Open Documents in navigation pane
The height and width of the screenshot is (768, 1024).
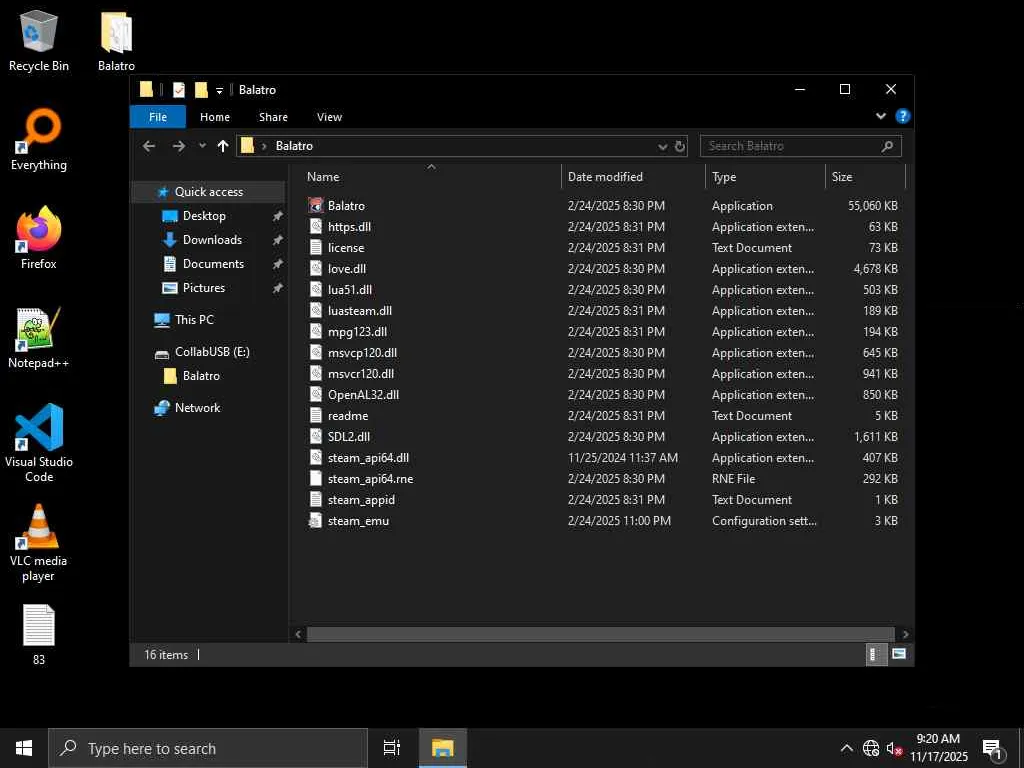click(213, 264)
